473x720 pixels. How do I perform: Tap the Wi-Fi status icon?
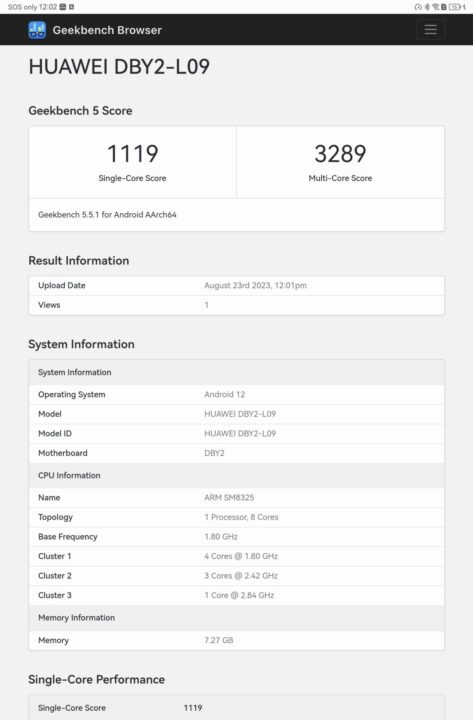pos(435,7)
